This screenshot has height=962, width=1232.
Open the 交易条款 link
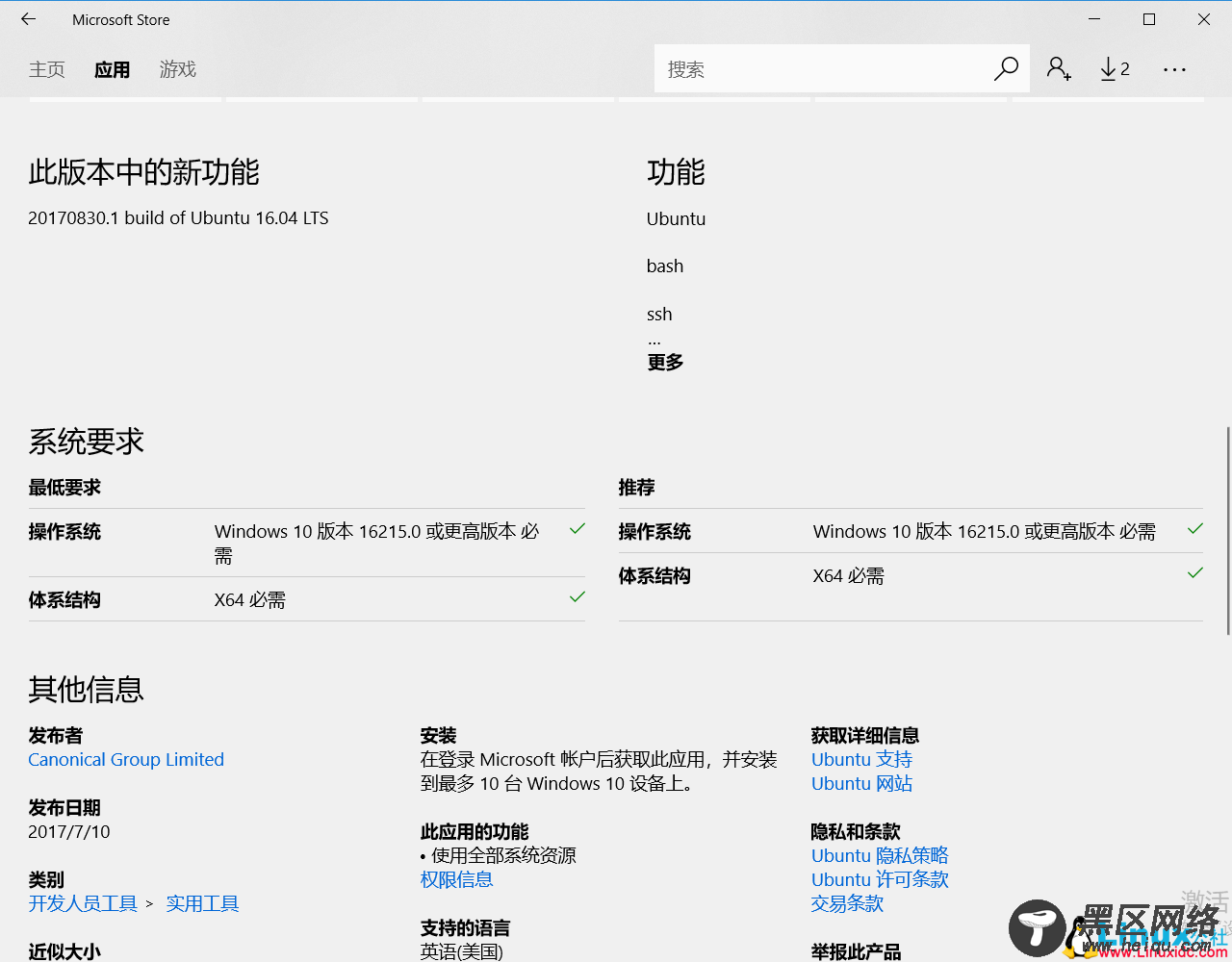(x=847, y=904)
